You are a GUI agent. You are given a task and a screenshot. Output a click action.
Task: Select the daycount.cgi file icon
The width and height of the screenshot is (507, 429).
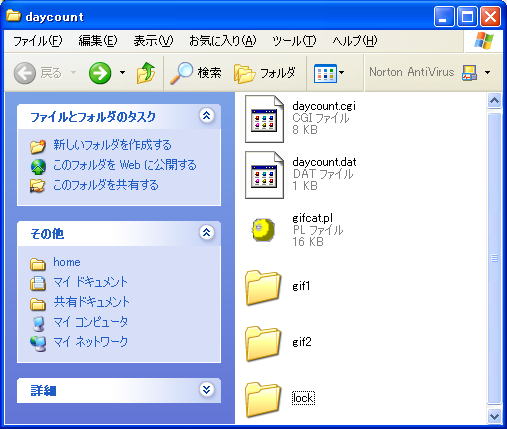click(264, 119)
